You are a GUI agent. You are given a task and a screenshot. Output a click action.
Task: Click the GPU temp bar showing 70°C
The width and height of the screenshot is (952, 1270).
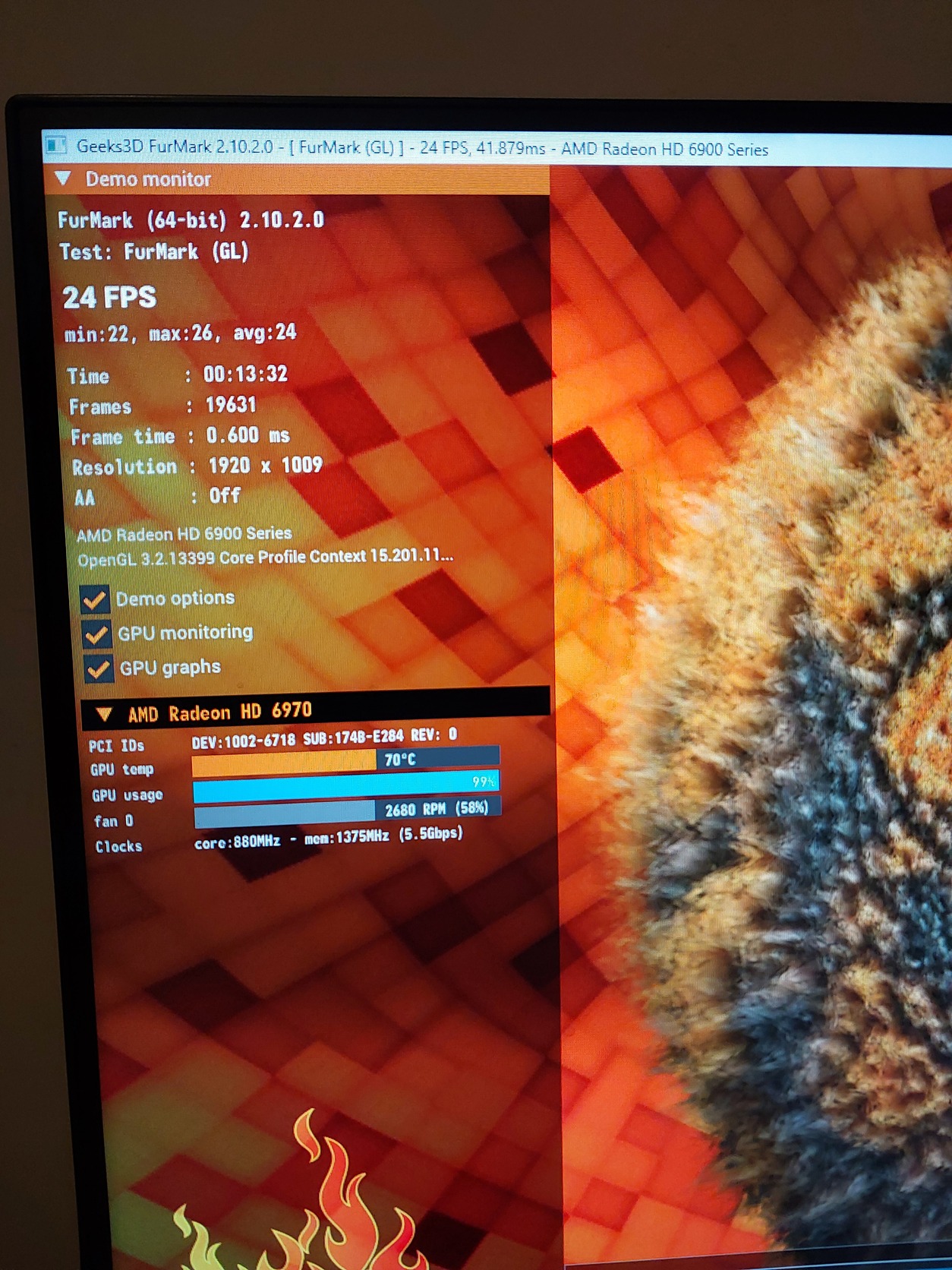(346, 761)
